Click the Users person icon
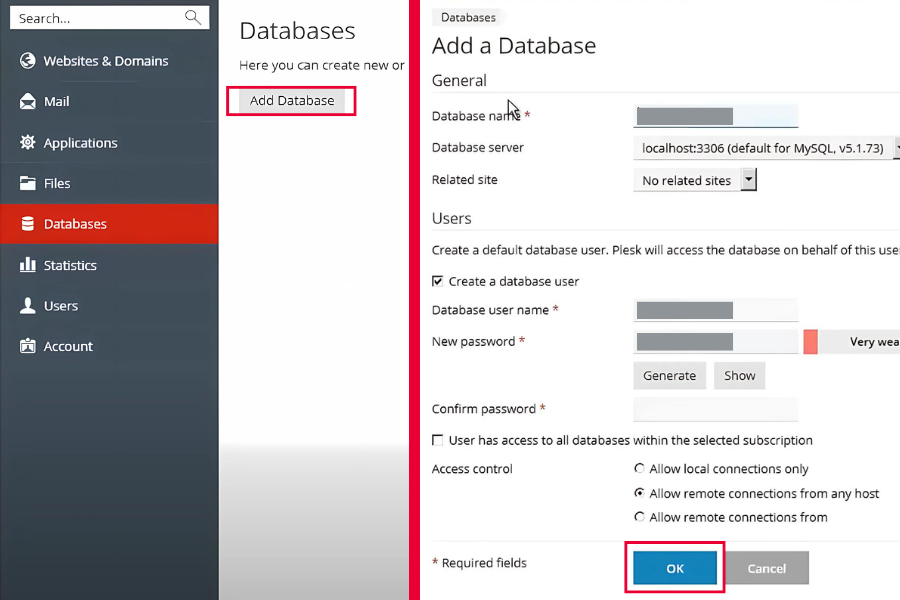The image size is (900, 600). (x=27, y=306)
